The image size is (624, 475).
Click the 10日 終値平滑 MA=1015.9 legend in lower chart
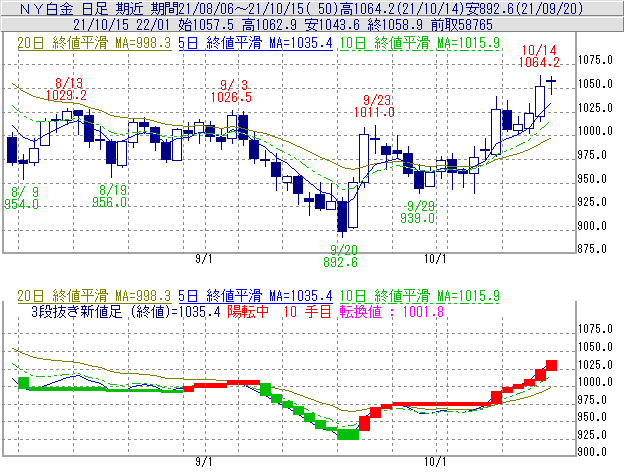[x=419, y=296]
